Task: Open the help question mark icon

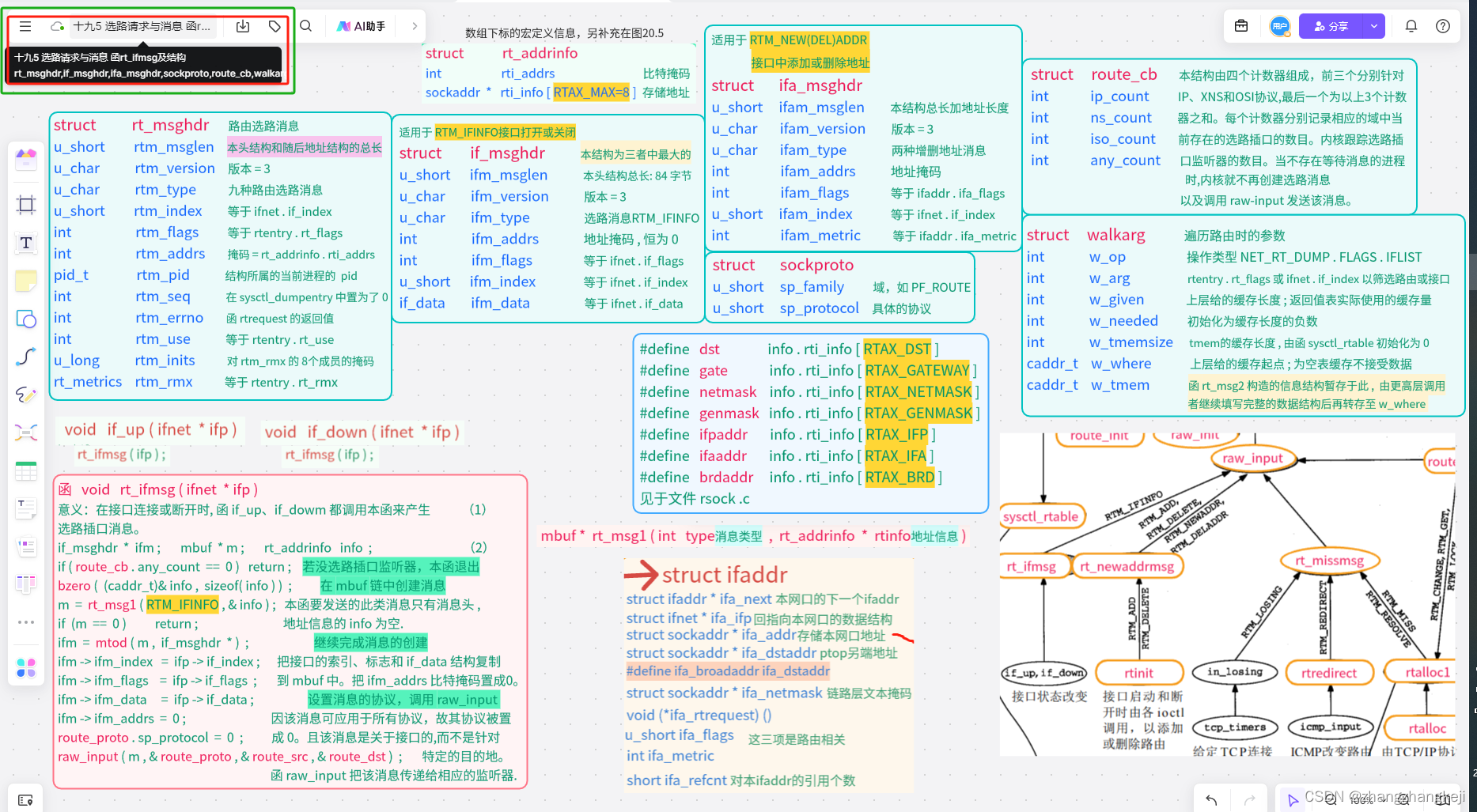Action: tap(1443, 26)
